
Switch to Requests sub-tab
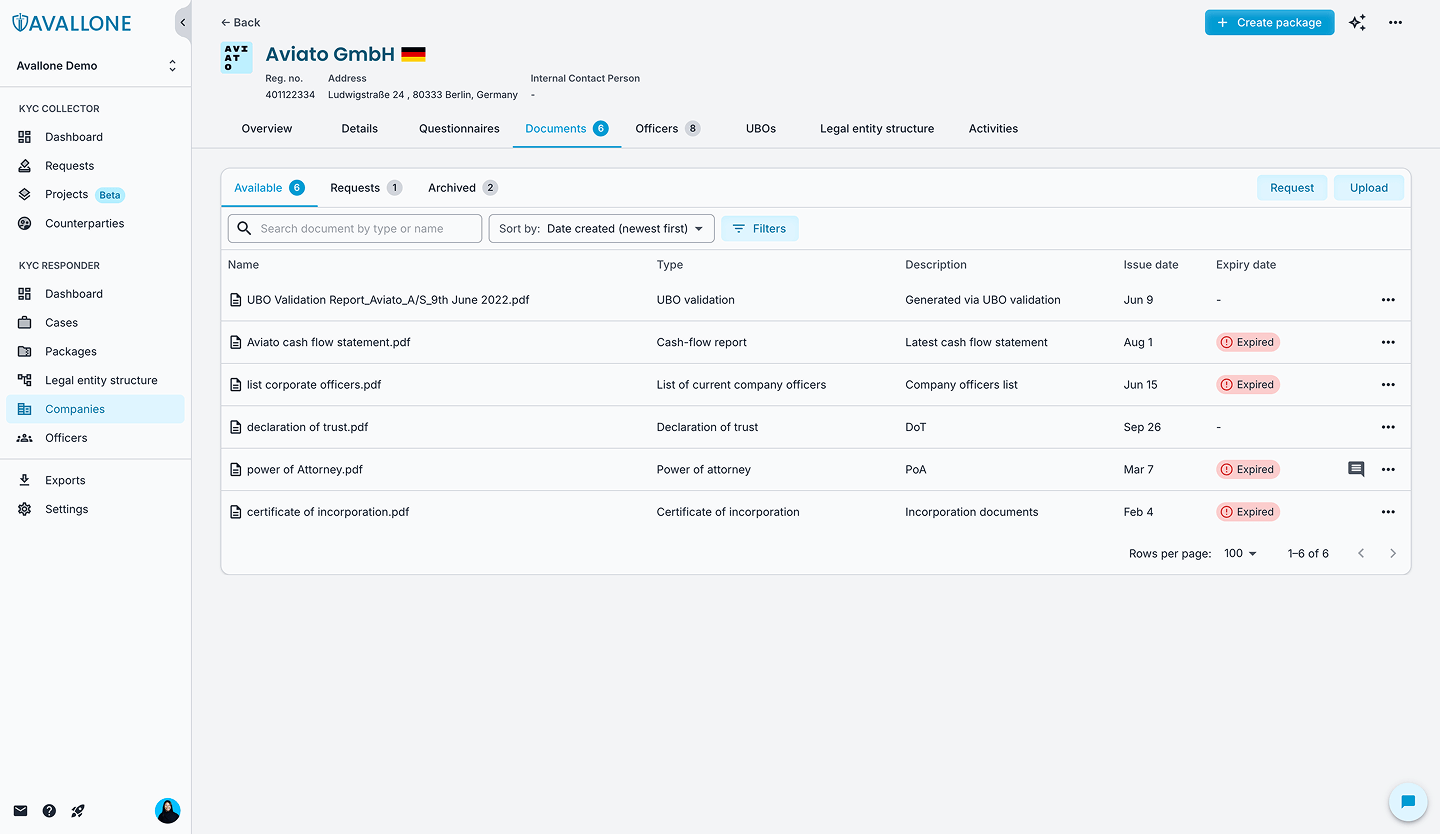366,188
